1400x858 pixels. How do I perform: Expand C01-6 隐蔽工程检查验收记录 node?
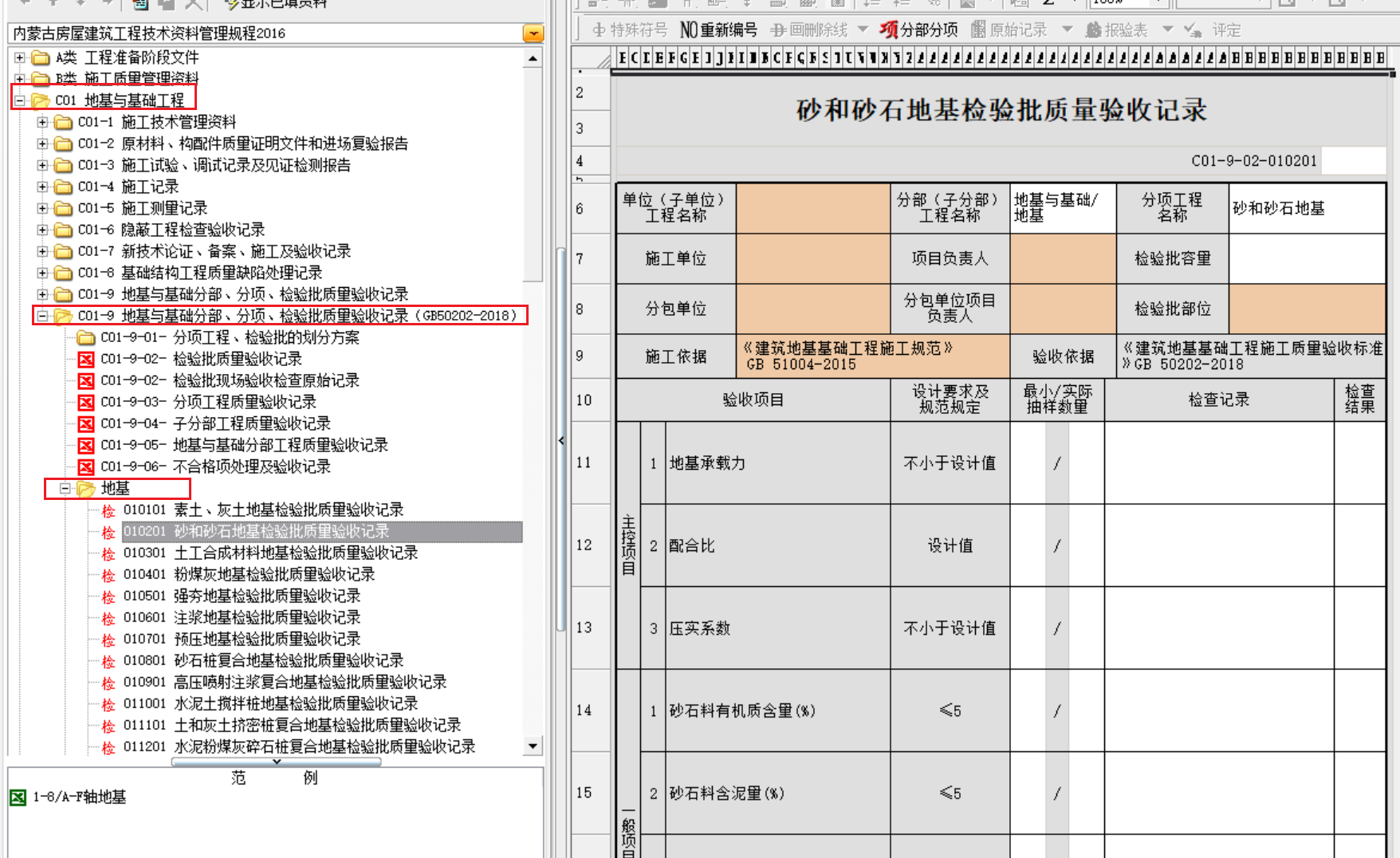[42, 230]
